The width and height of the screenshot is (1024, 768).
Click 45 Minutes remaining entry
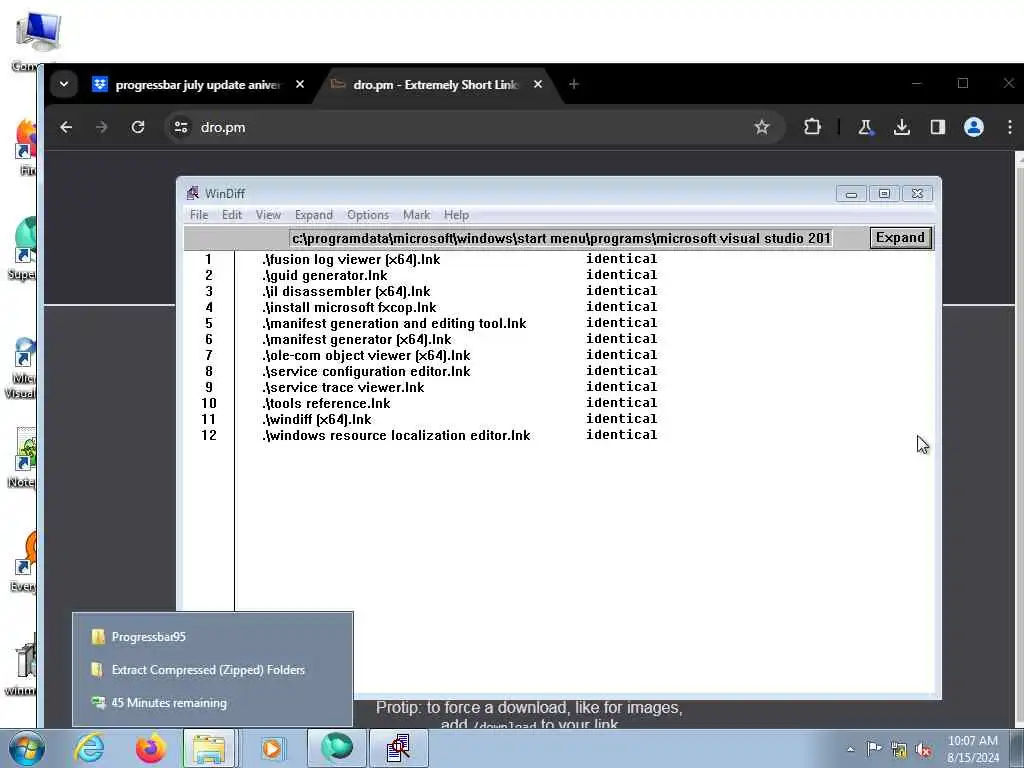(212, 703)
